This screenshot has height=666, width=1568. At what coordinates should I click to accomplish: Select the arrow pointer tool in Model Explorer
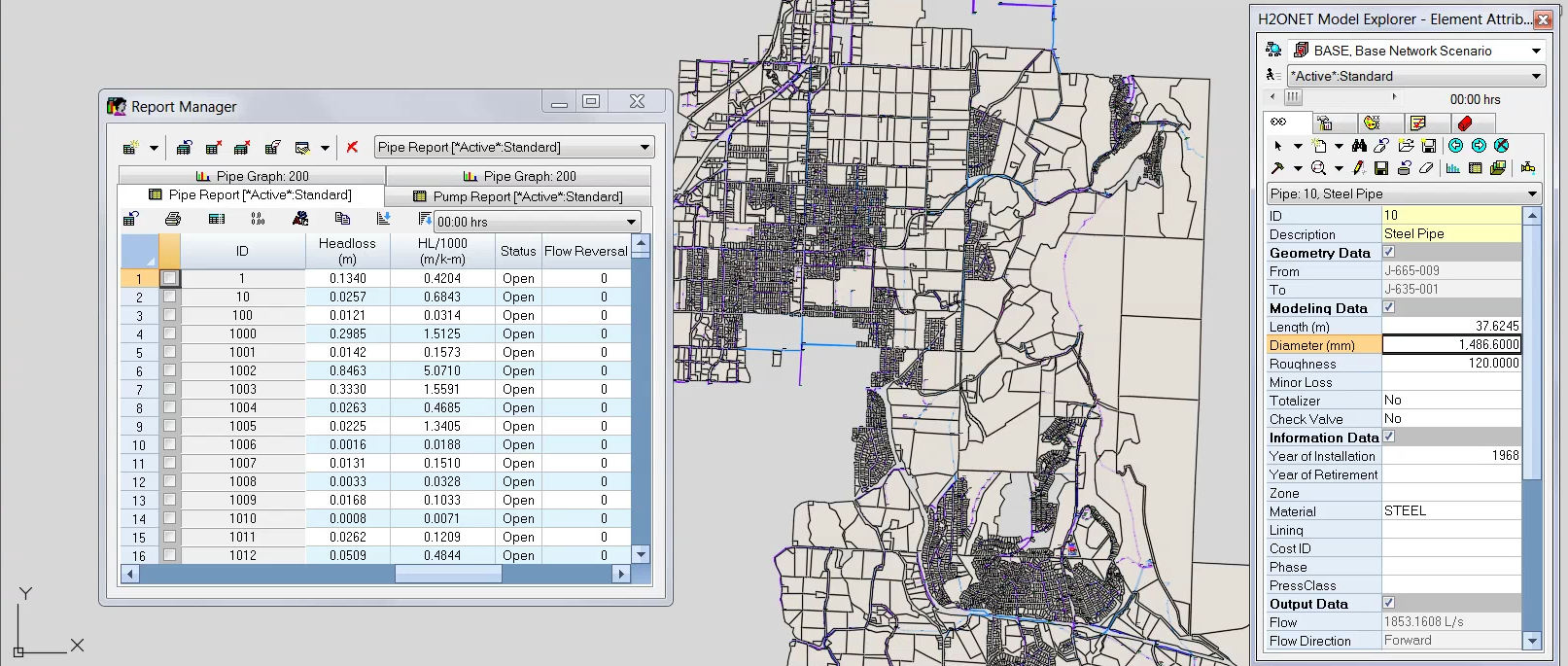[1277, 146]
